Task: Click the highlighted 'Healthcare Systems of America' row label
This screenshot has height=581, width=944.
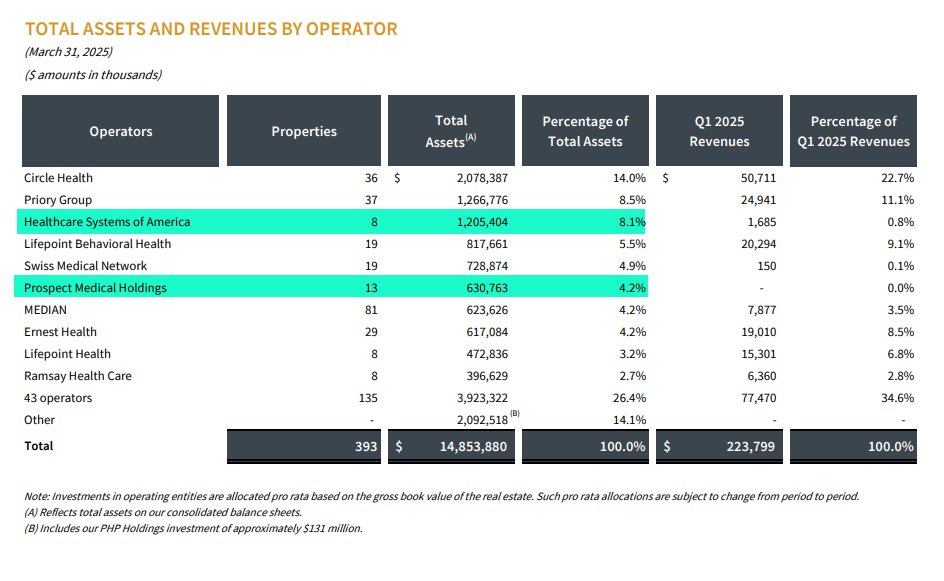Action: tap(107, 222)
